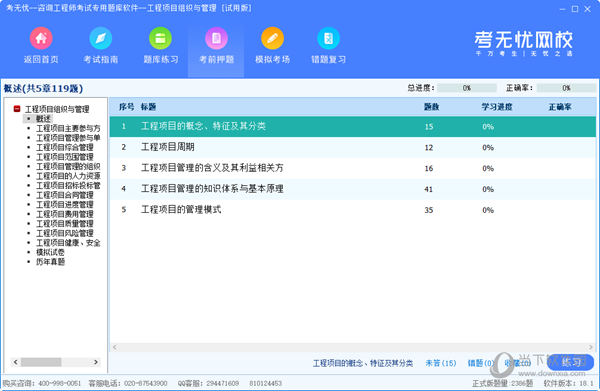
Task: Select 工程项目招标投标管 in the tree
Action: tap(68, 186)
